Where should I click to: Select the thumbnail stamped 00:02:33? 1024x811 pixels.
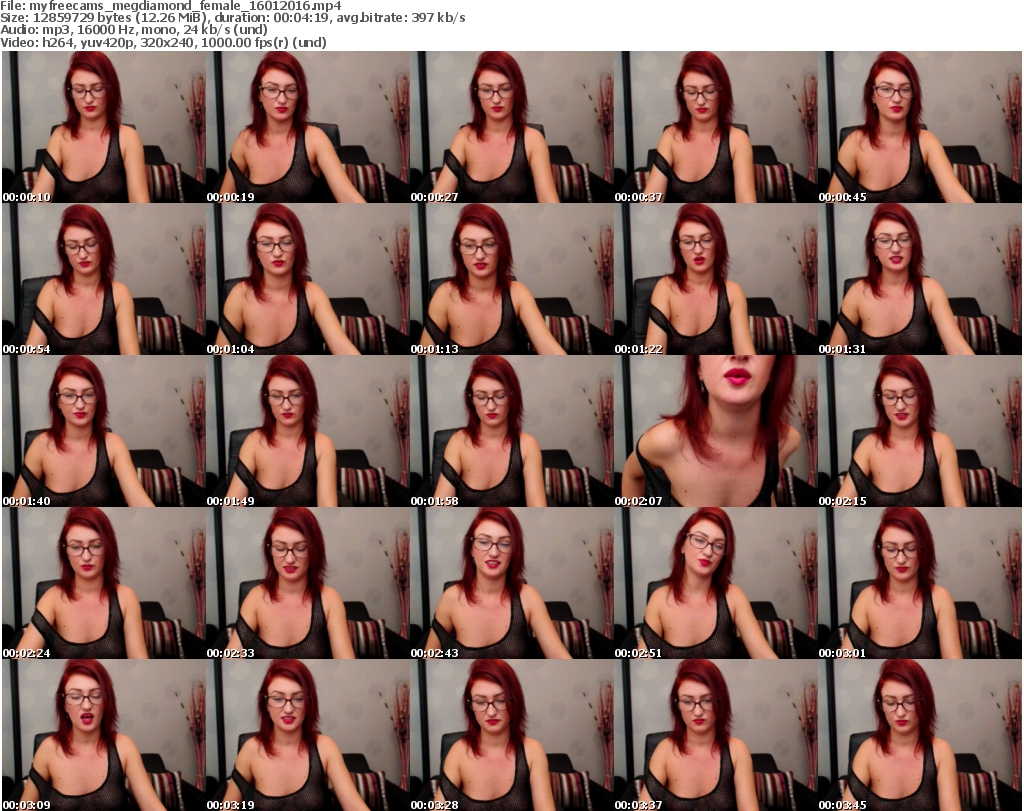coord(308,583)
